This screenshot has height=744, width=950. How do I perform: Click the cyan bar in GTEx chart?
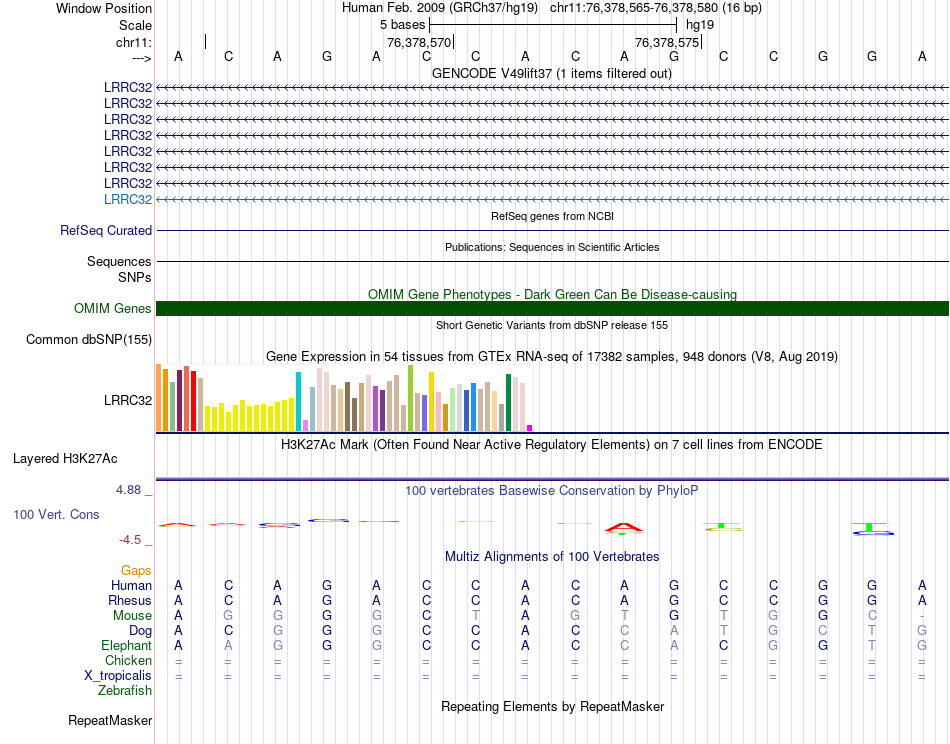pos(298,401)
